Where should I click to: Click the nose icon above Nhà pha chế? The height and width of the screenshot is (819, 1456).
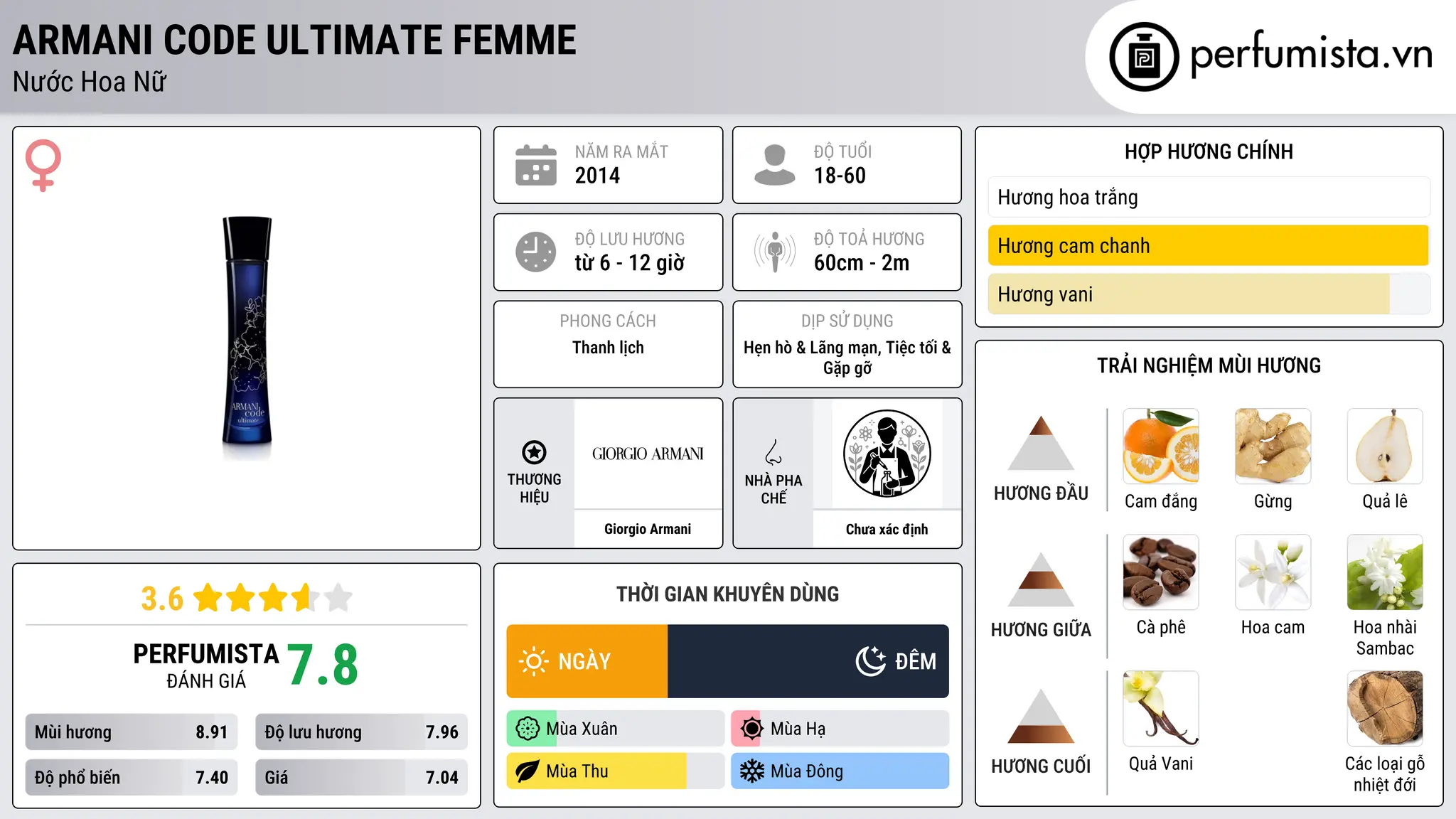773,452
